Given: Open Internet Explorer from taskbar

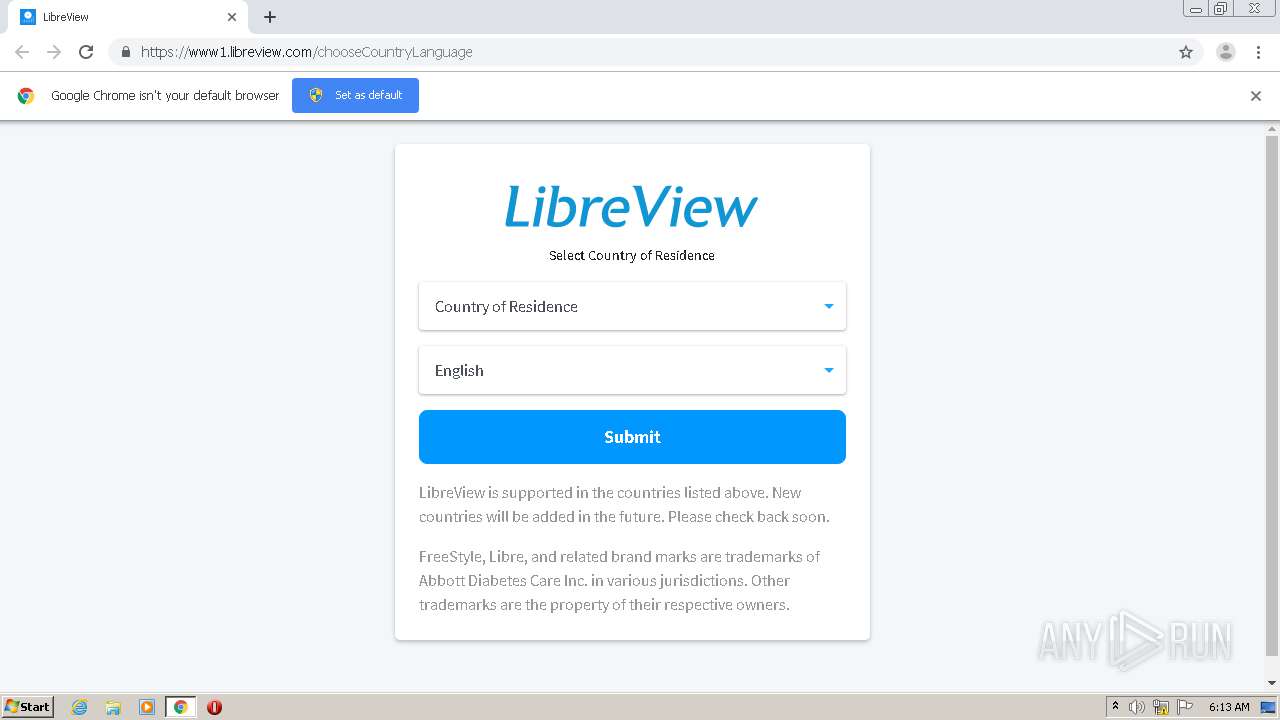Looking at the screenshot, I should [80, 707].
